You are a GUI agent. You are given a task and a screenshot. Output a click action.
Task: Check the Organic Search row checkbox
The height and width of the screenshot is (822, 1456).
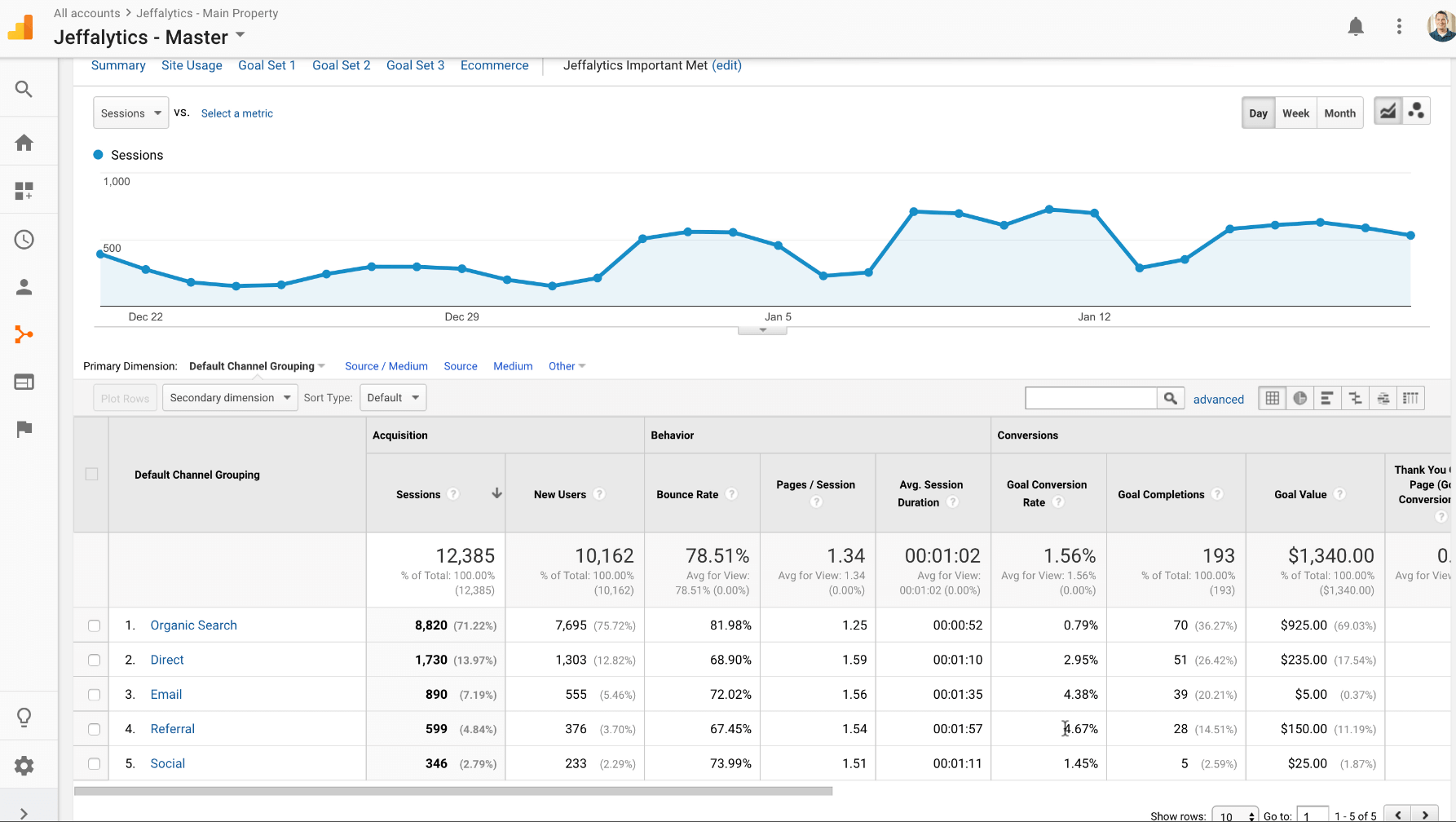point(94,625)
